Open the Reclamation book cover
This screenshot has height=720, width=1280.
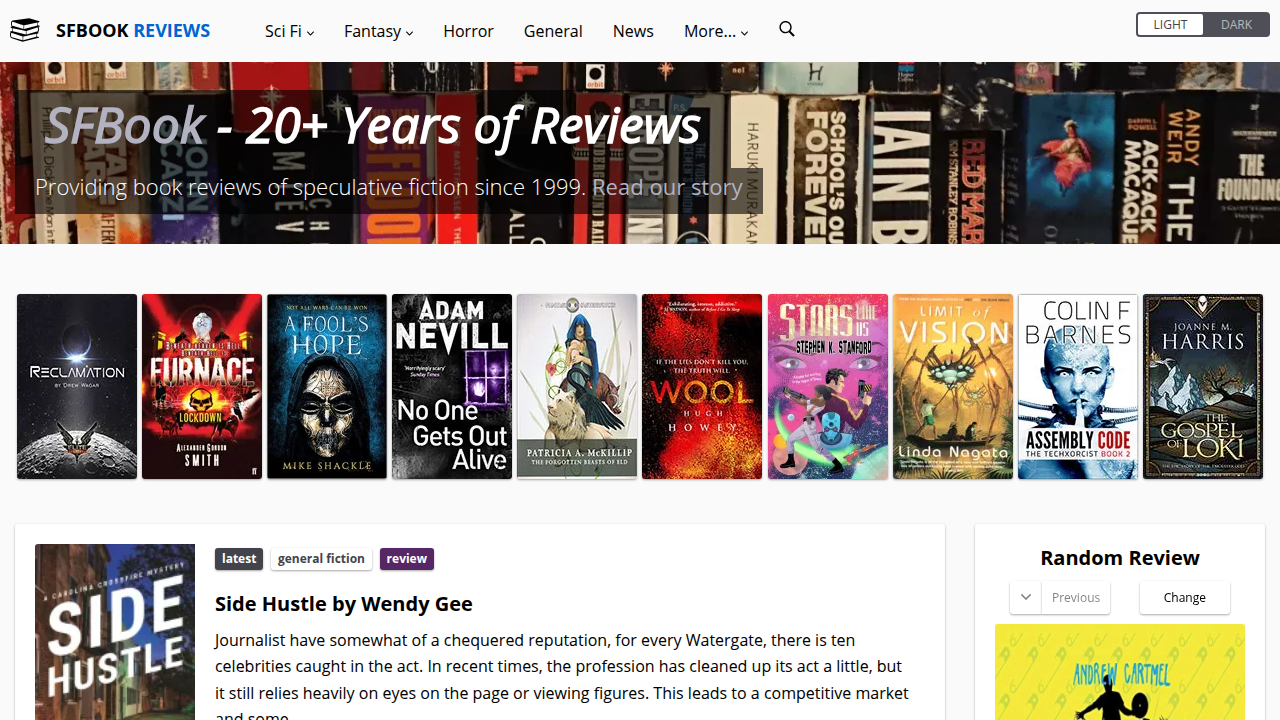coord(77,386)
